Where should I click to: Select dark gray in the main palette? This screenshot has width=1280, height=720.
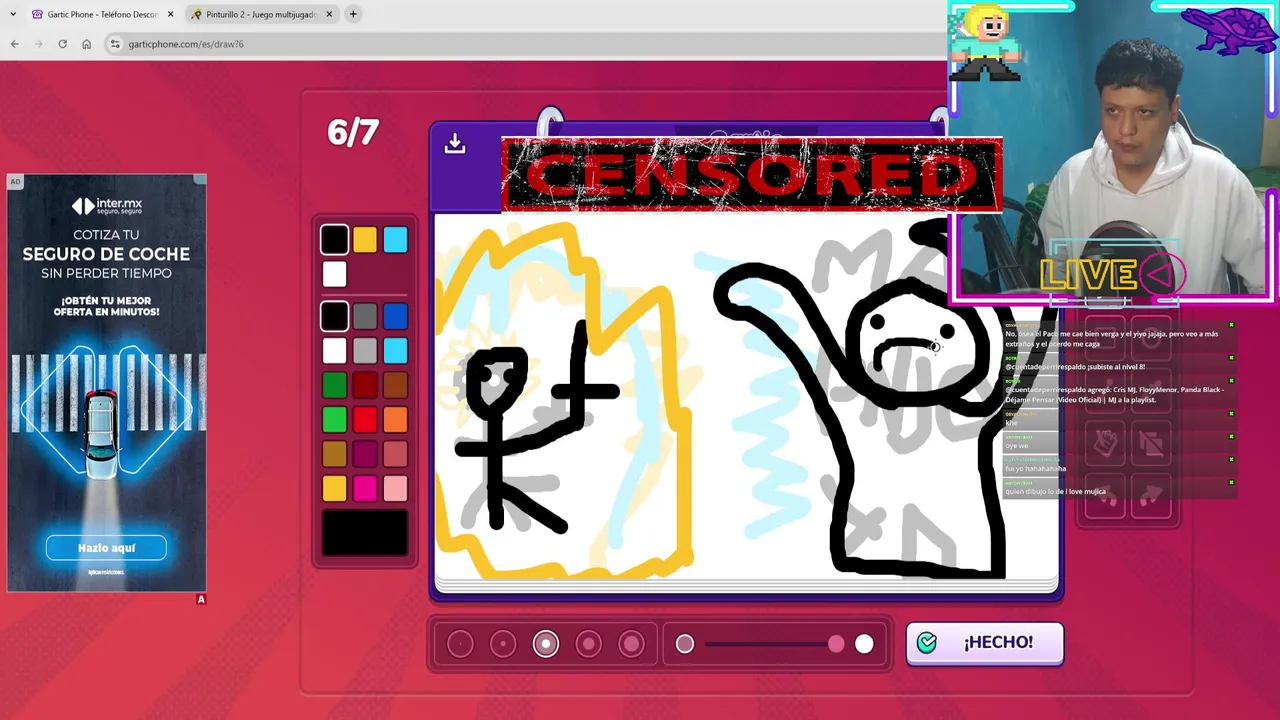coord(365,317)
